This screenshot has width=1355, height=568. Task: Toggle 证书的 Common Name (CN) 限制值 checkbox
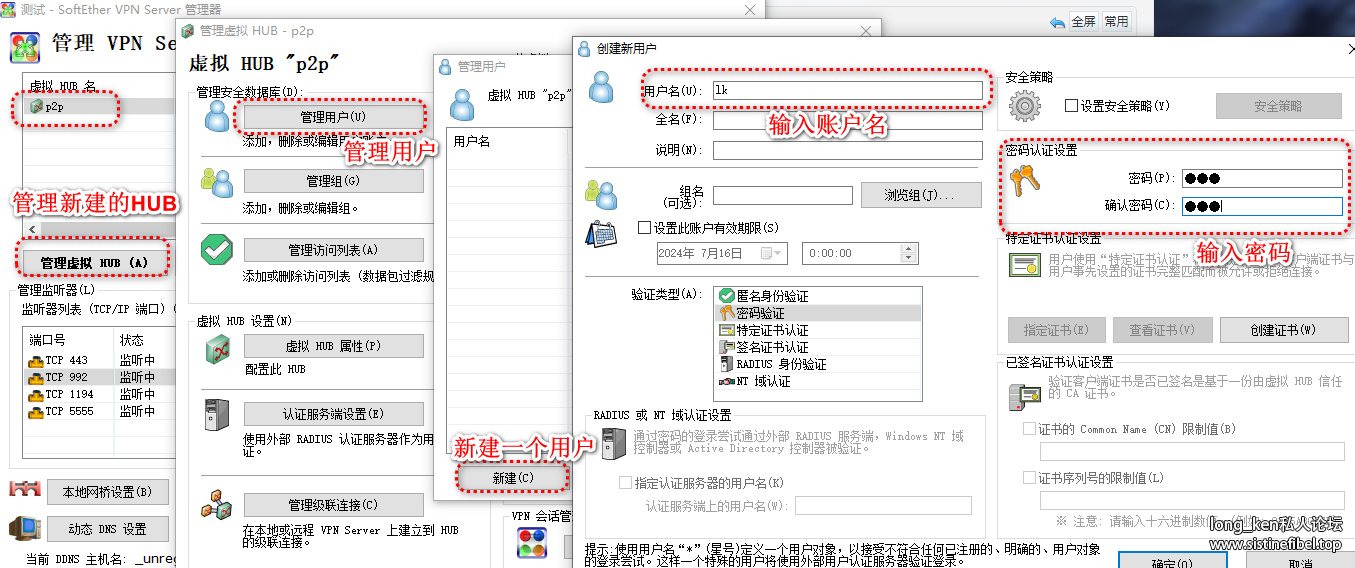1030,429
